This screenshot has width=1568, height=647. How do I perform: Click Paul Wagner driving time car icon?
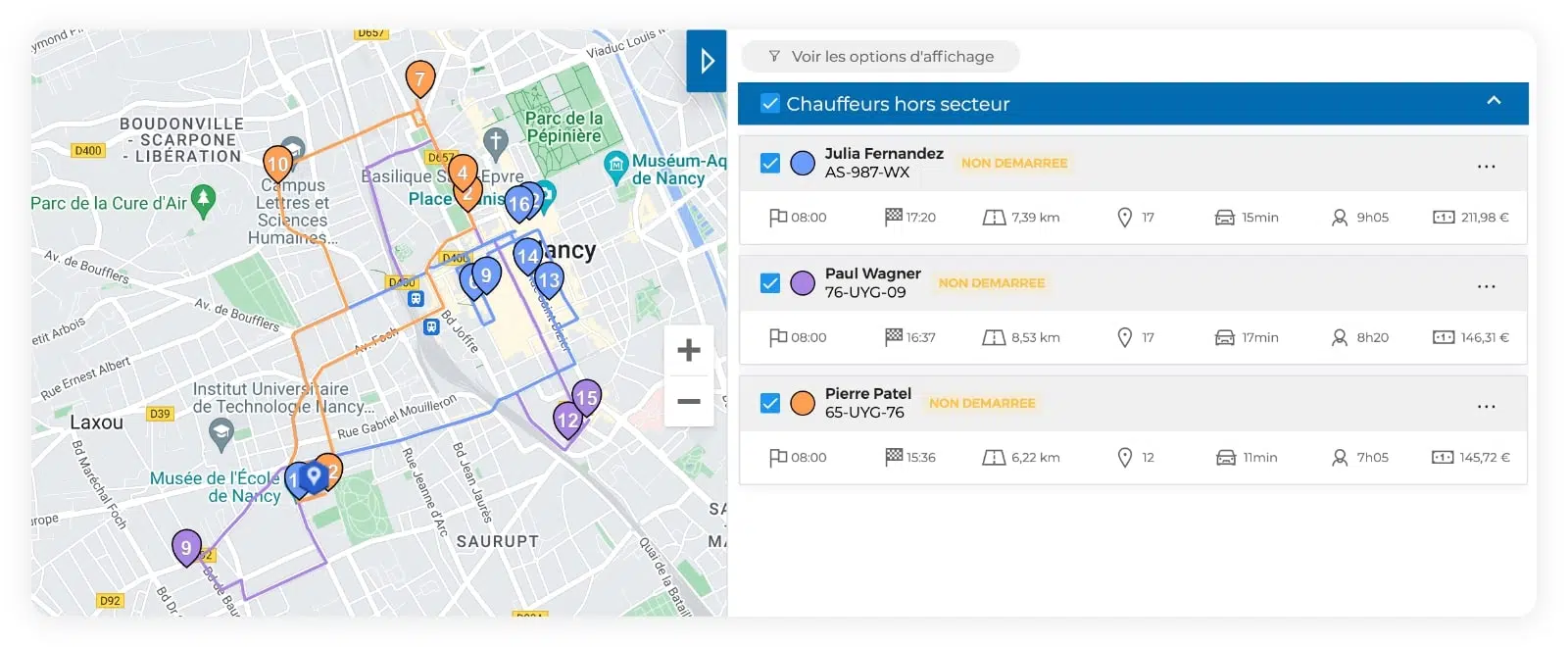(x=1225, y=338)
